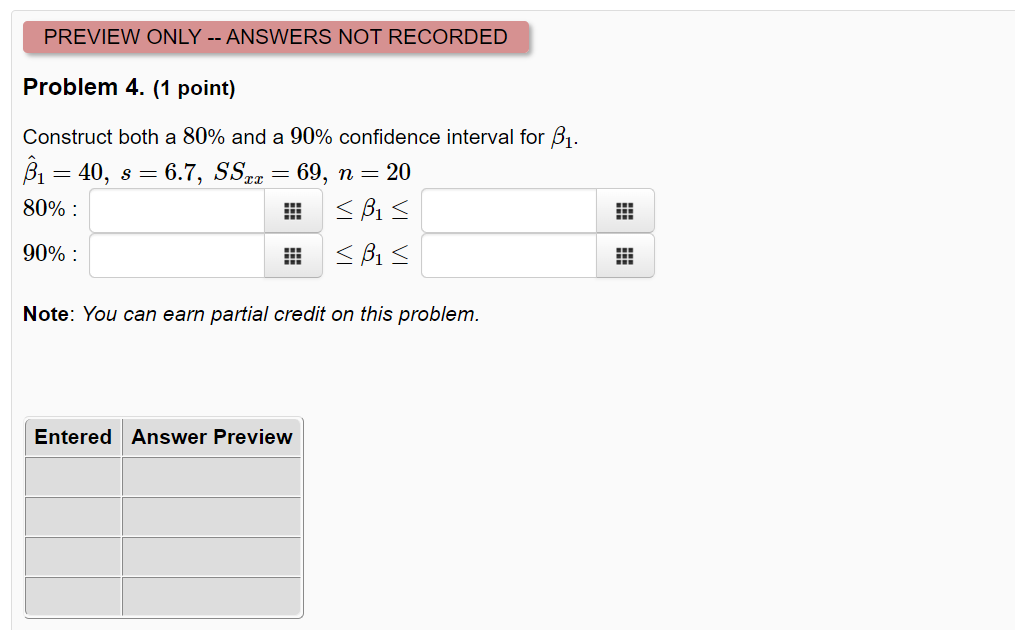Click the PREVIEW ONLY banner
This screenshot has width=1015, height=630.
275,37
